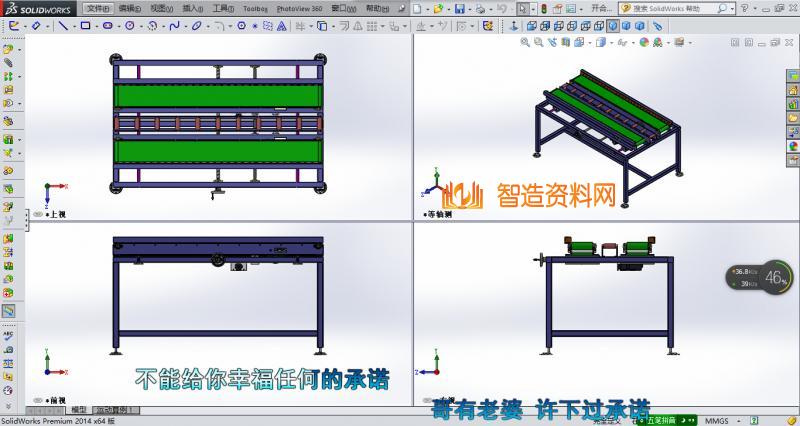Choose the Spline sketch tool
Image resolution: width=800 pixels, height=426 pixels.
173,24
